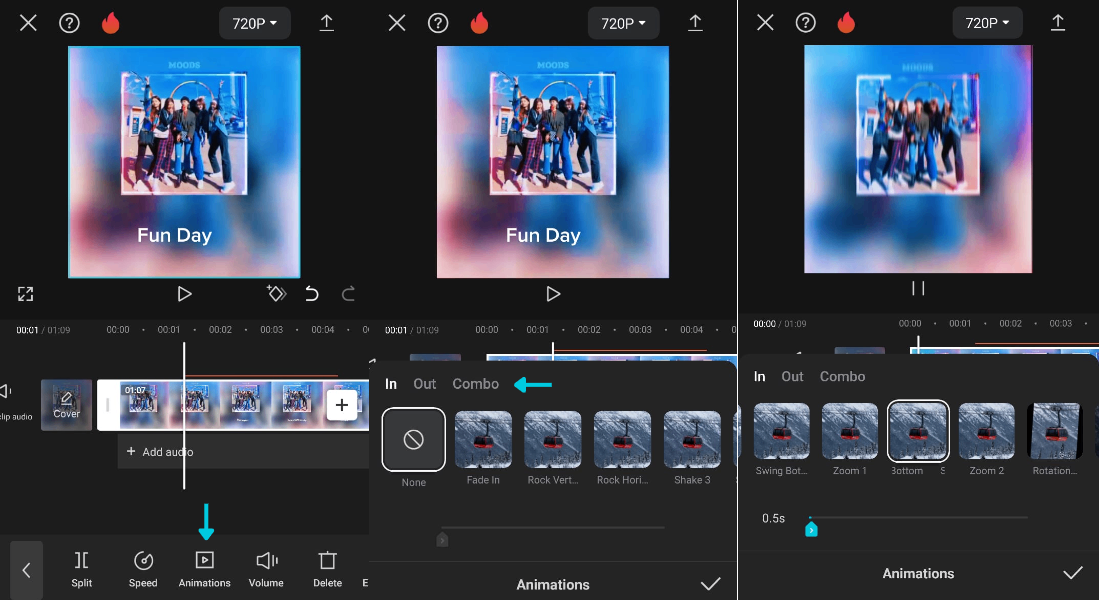Switch to Out tab in middle screen
The width and height of the screenshot is (1100, 600).
[424, 384]
